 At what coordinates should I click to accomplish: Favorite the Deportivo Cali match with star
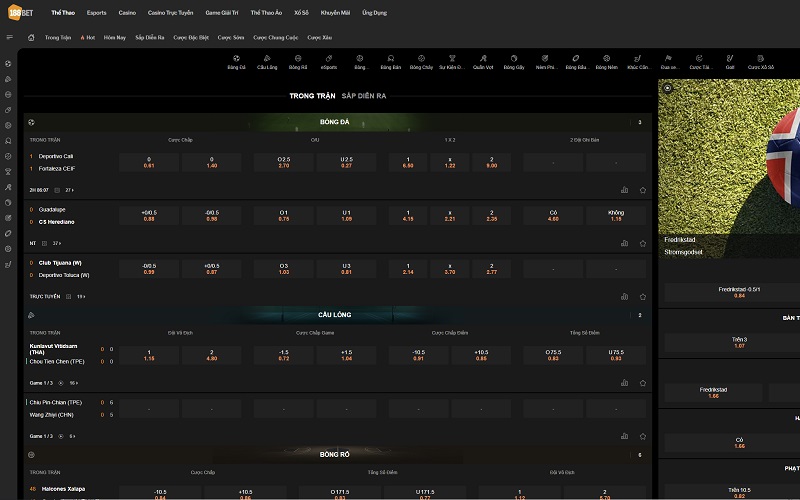coord(643,189)
